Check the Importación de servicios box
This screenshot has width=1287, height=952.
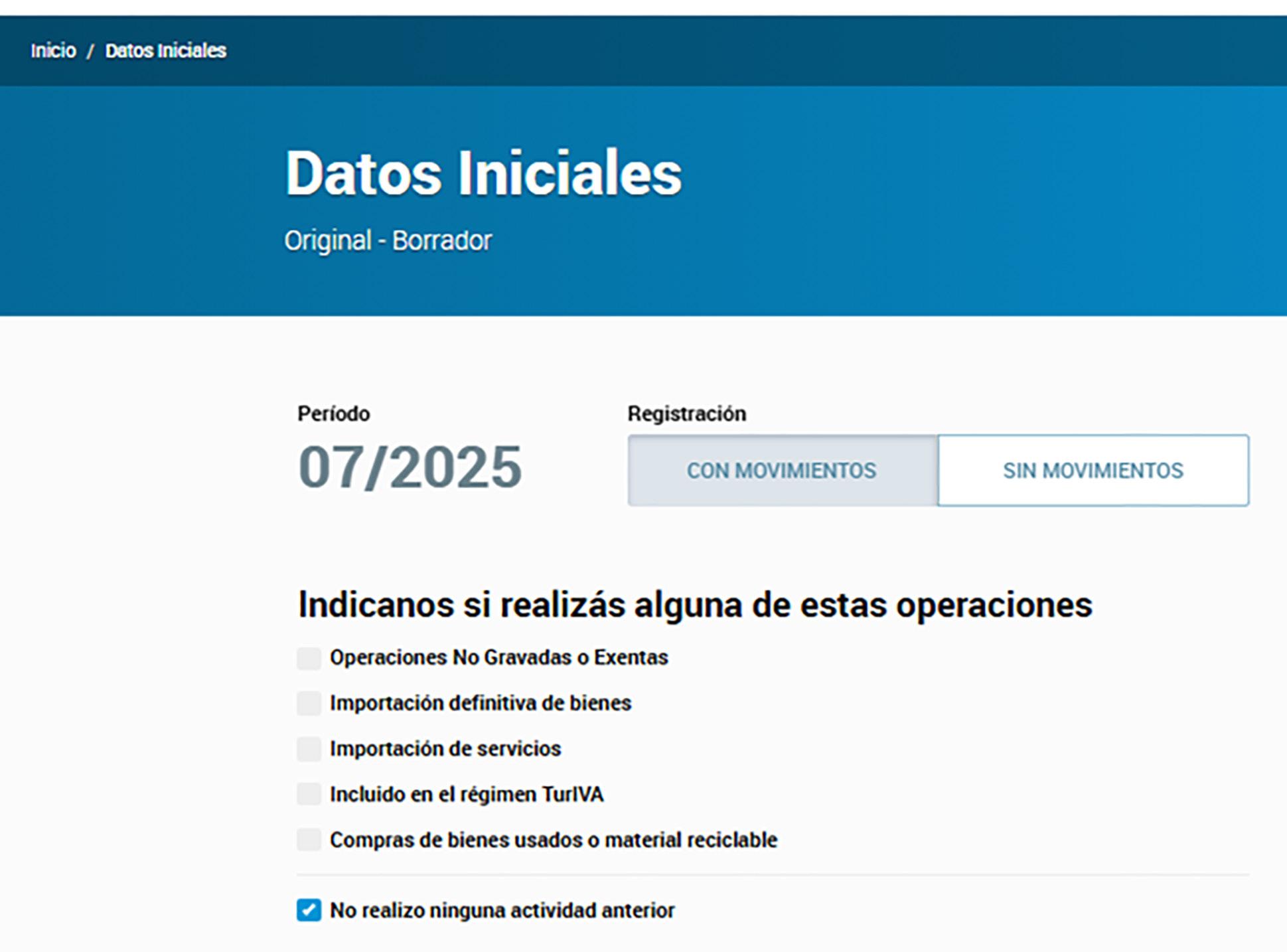click(309, 749)
